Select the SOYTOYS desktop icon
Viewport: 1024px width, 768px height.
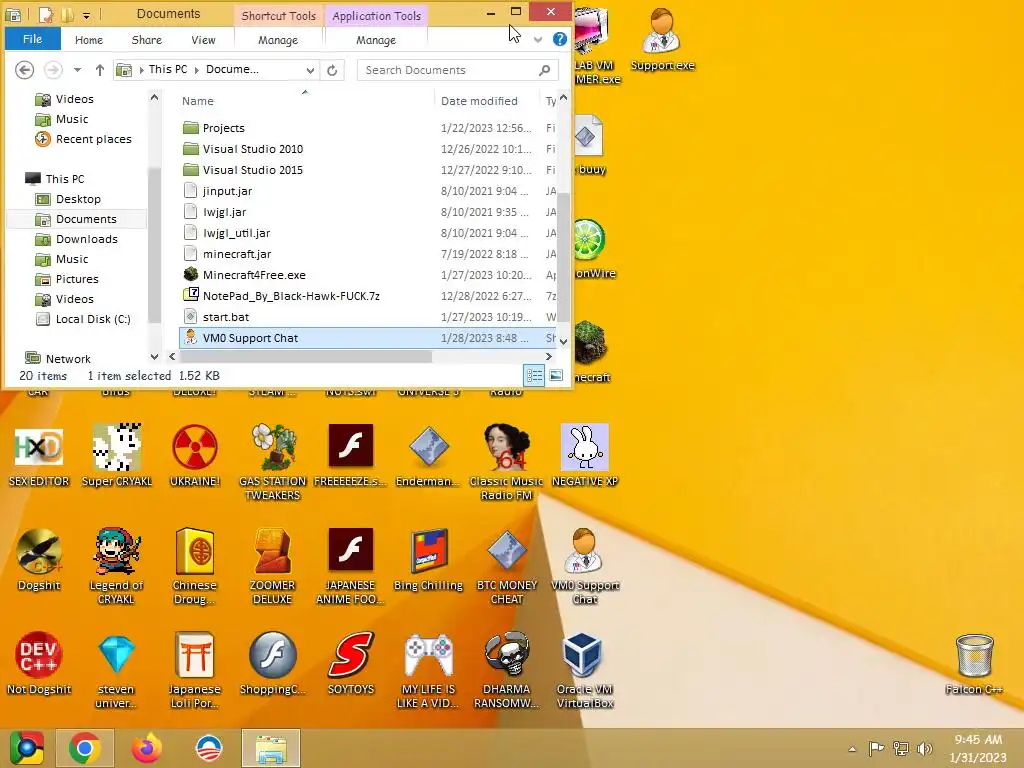(x=351, y=664)
